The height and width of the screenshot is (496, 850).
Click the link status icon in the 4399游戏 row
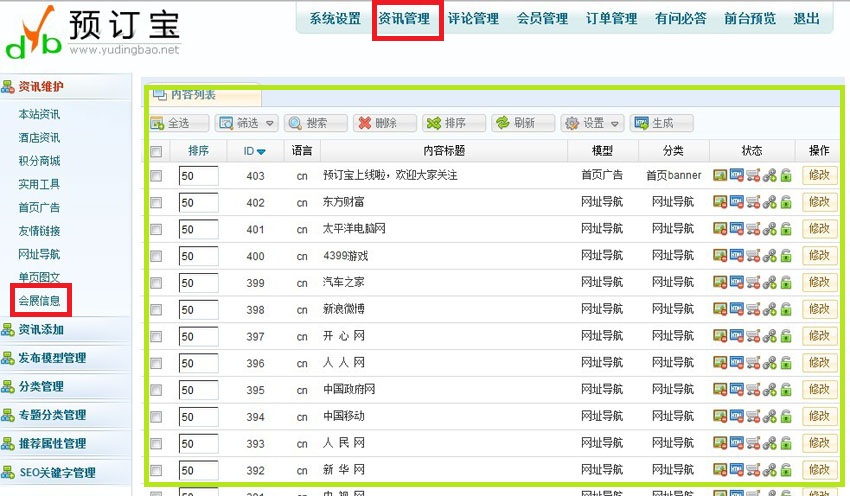[769, 256]
